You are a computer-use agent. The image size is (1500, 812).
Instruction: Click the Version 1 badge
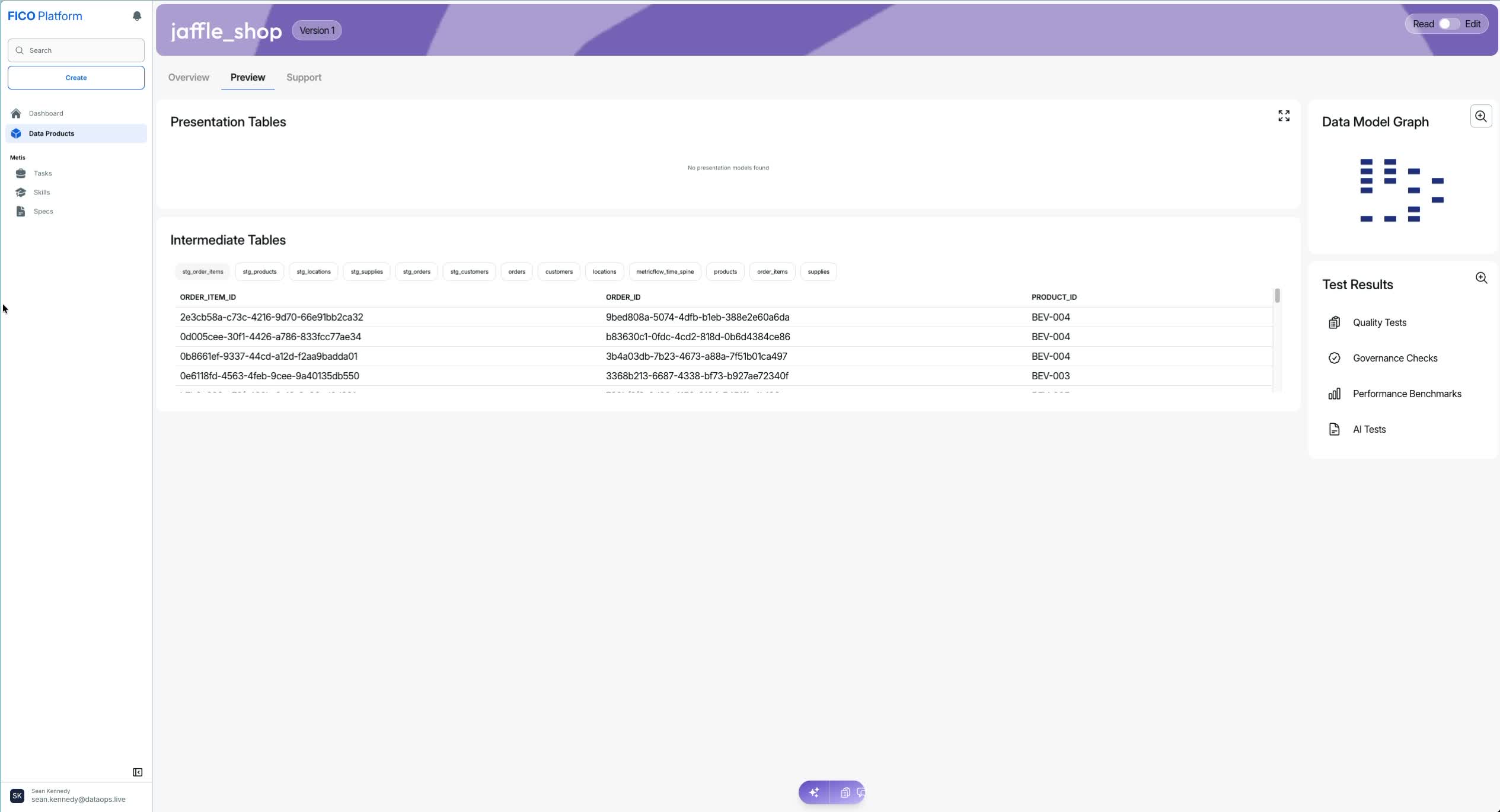point(317,30)
